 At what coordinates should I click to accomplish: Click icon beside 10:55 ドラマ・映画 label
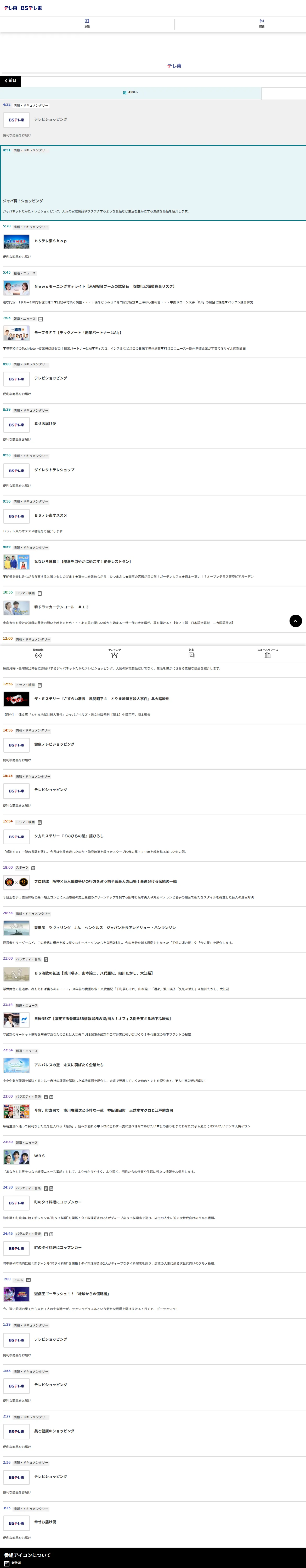pyautogui.click(x=39, y=593)
